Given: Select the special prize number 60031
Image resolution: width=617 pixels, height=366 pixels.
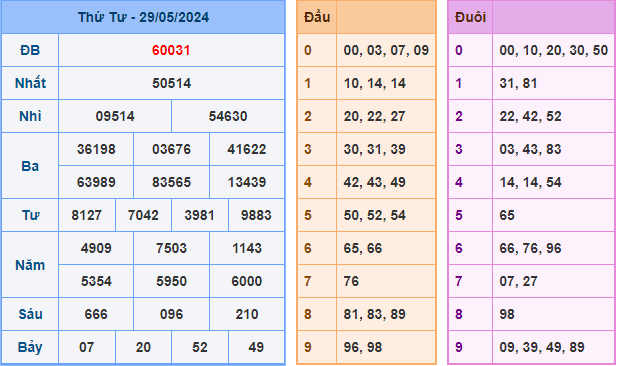Looking at the screenshot, I should coord(171,50).
